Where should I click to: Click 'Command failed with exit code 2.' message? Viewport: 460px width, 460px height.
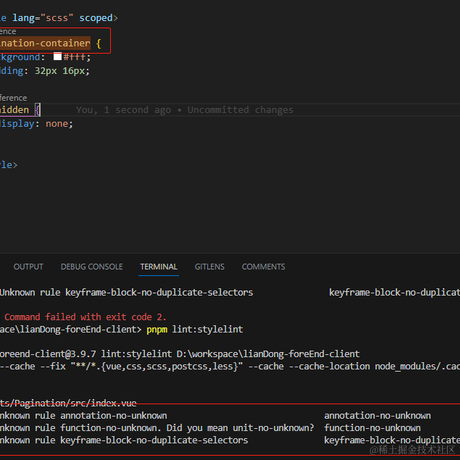pyautogui.click(x=85, y=317)
